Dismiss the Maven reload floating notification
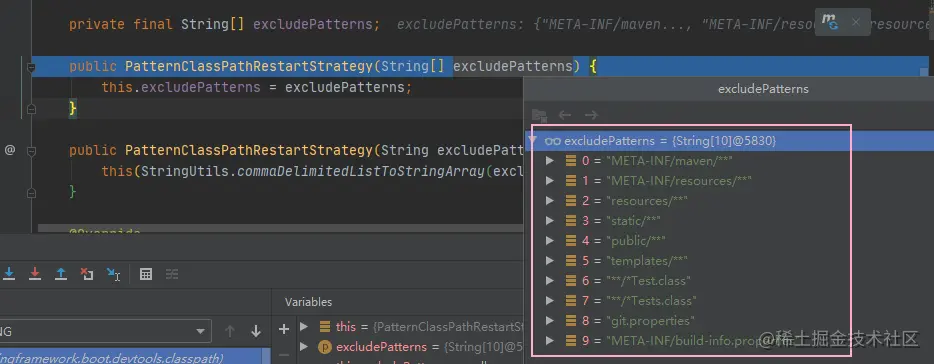 pyautogui.click(x=856, y=22)
